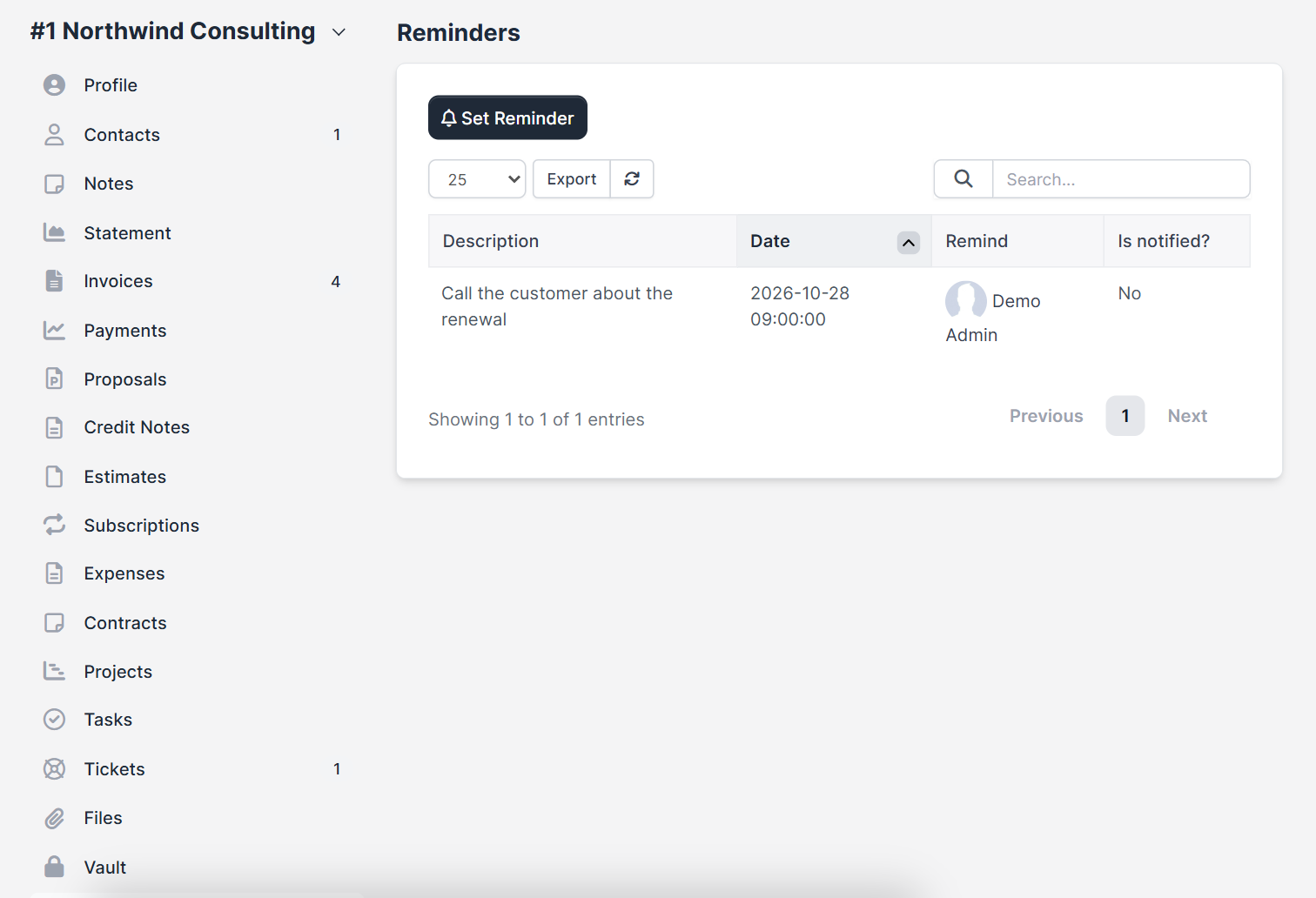The height and width of the screenshot is (898, 1316).
Task: Click the Profile user-circle icon
Action: (x=54, y=84)
